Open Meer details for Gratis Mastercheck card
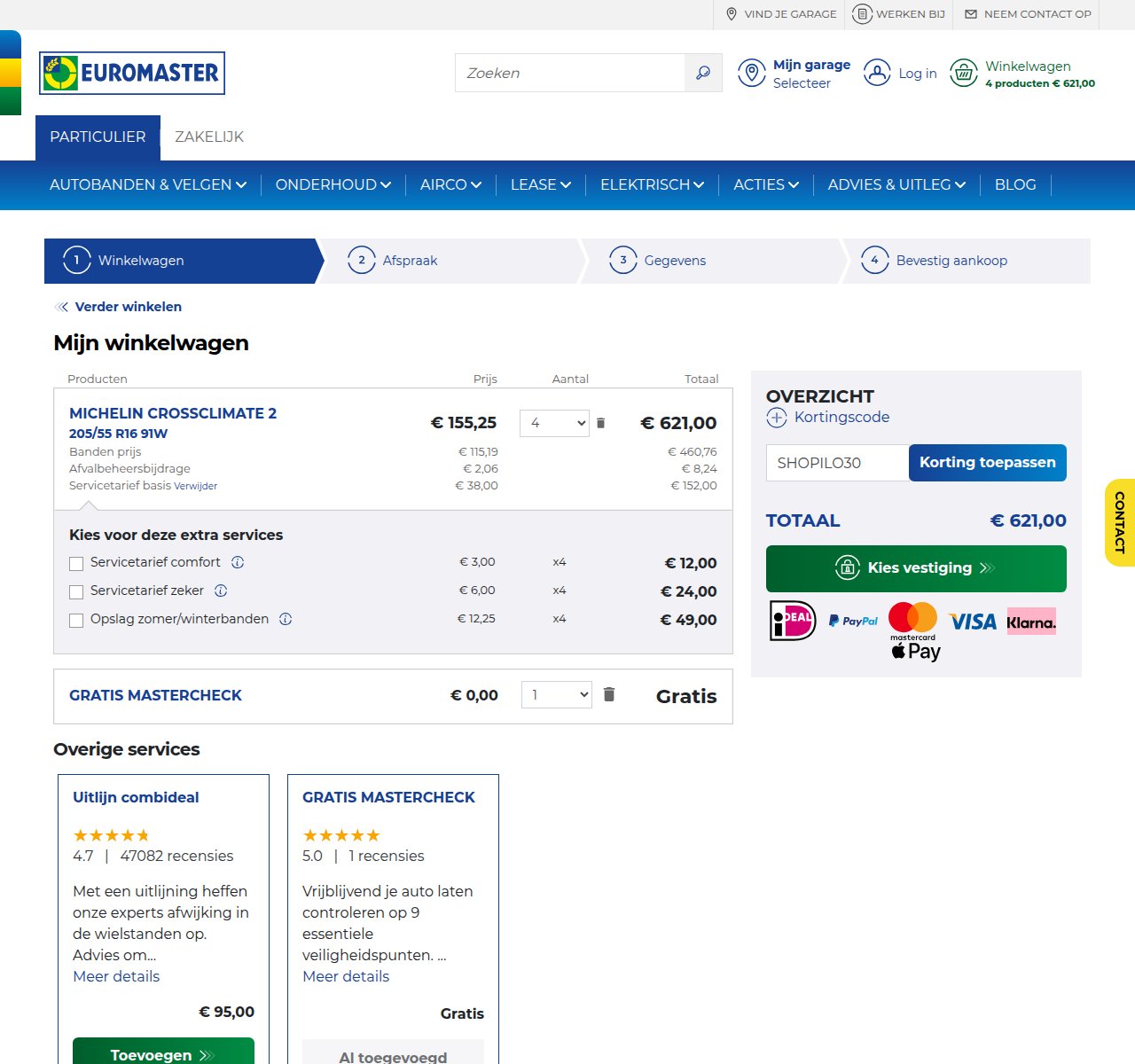This screenshot has height=1064, width=1135. coord(346,976)
